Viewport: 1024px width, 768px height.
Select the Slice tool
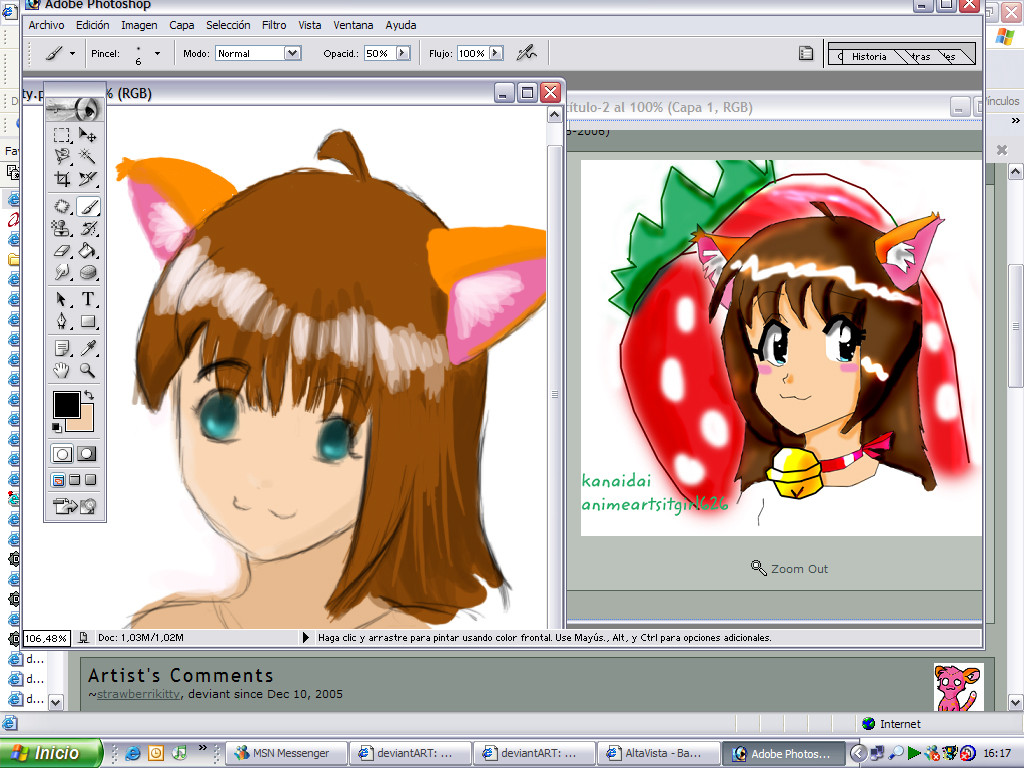(88, 178)
